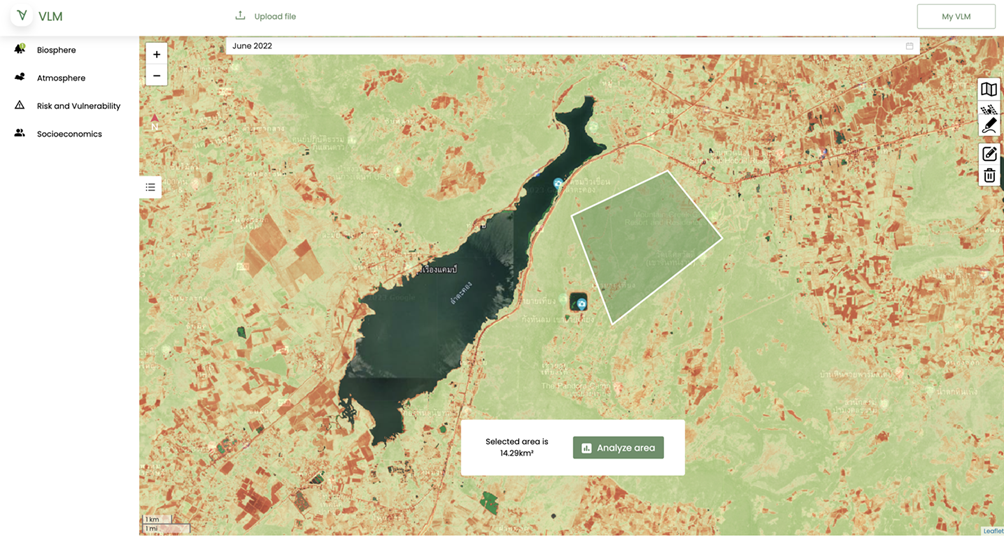Click the 'Selected area is 14.29km²' text

[x=517, y=447]
